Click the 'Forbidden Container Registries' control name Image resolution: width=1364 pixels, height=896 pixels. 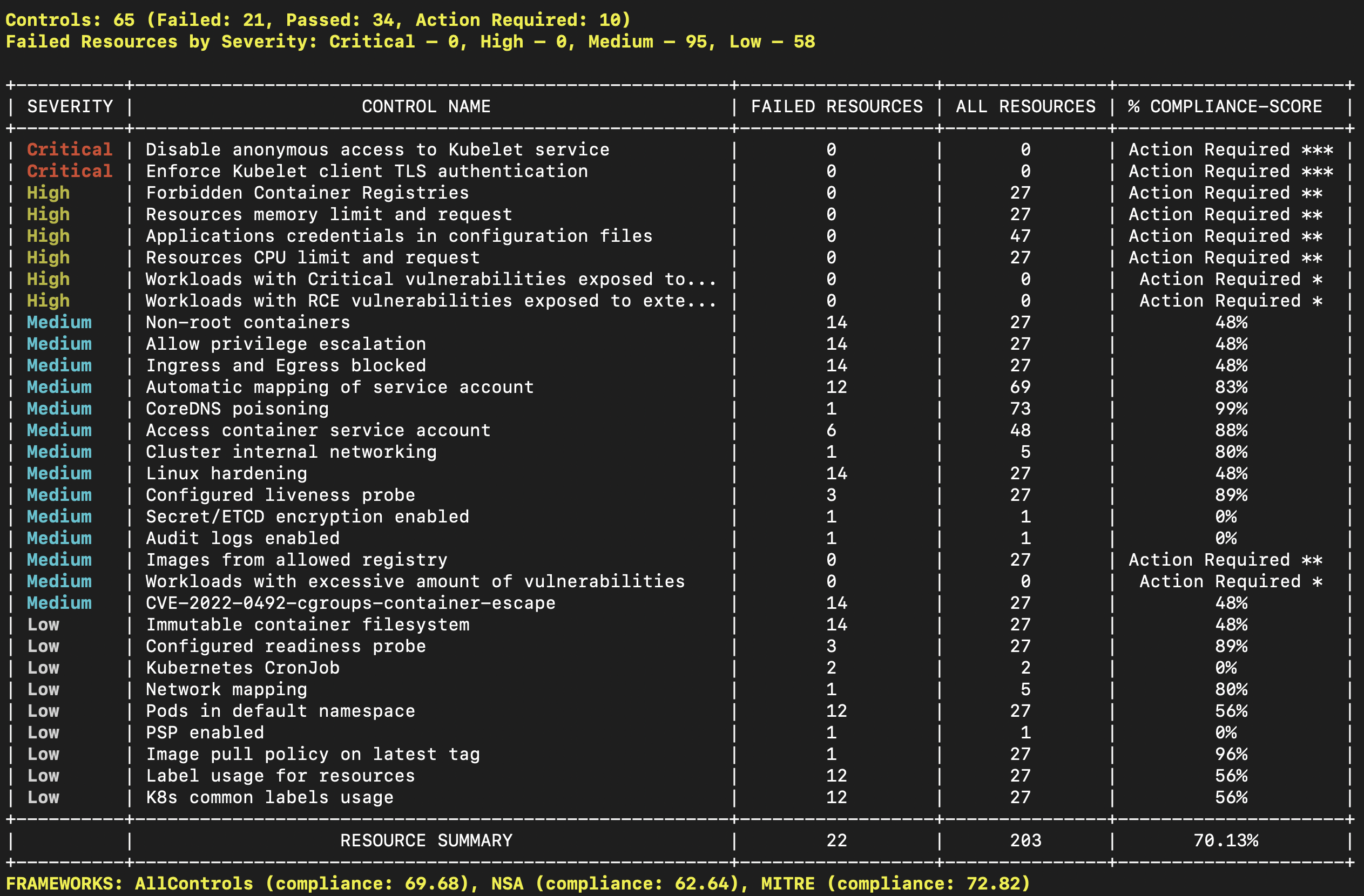coord(307,193)
